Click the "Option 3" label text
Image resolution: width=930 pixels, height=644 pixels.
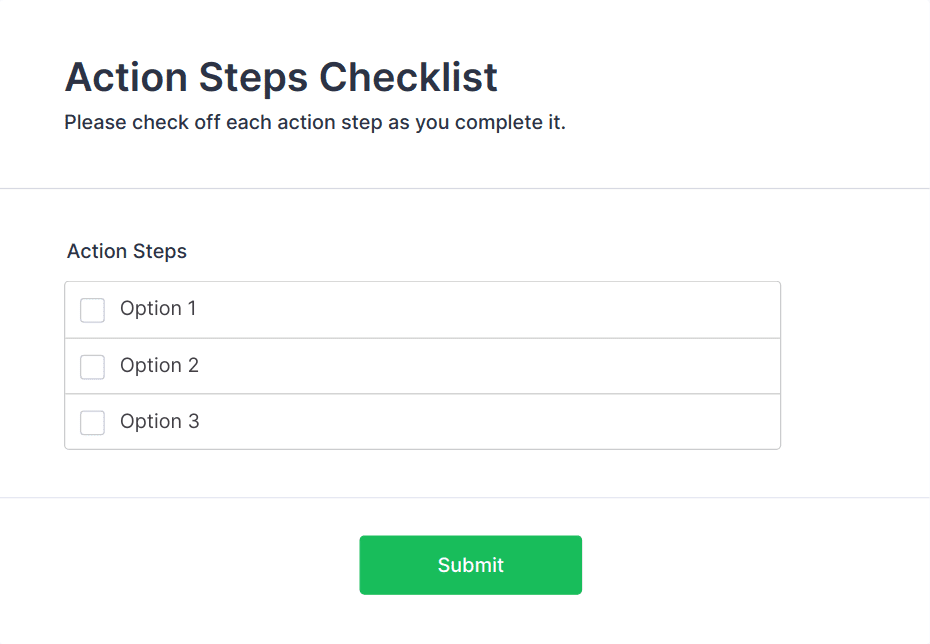tap(159, 421)
